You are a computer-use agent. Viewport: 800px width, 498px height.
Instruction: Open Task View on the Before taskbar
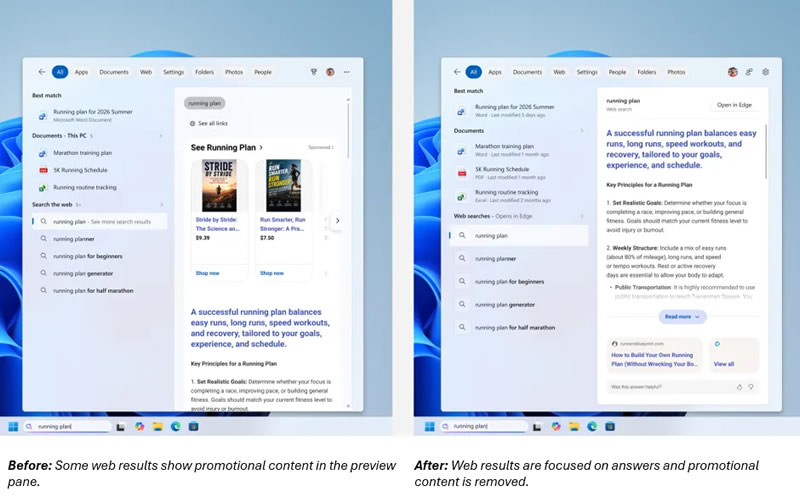tap(120, 427)
